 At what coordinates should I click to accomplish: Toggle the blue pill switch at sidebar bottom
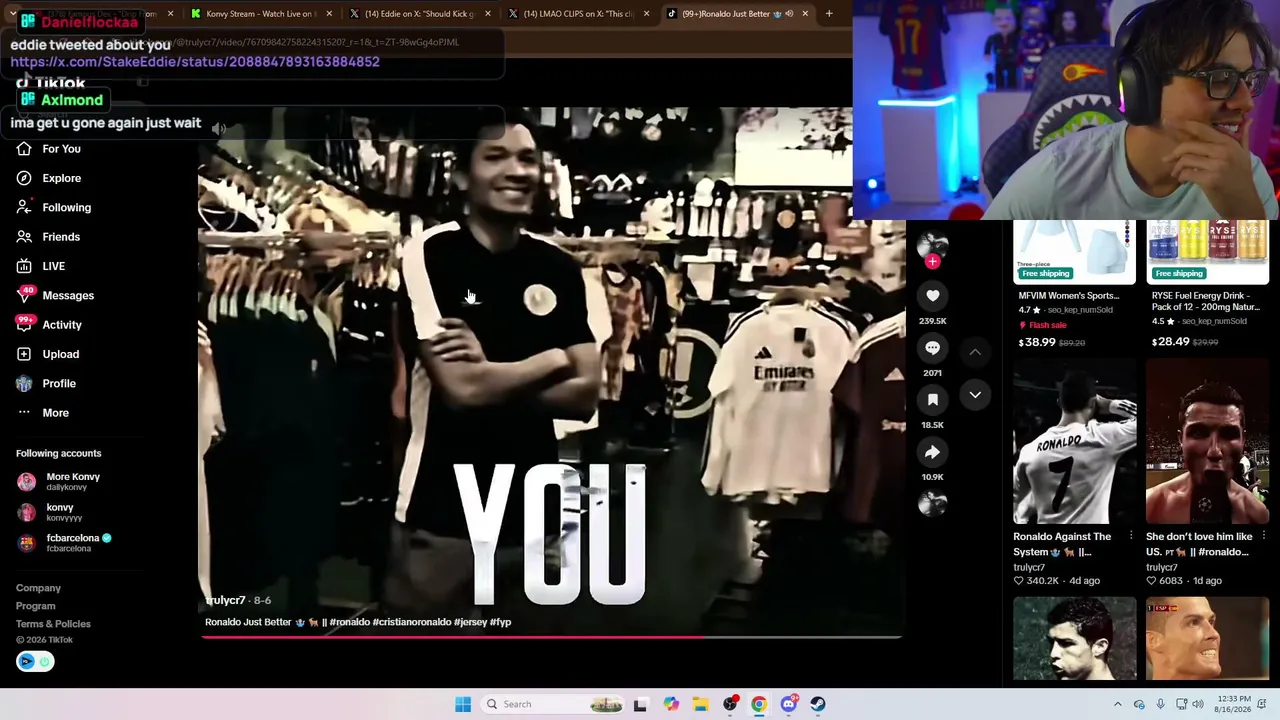[35, 661]
